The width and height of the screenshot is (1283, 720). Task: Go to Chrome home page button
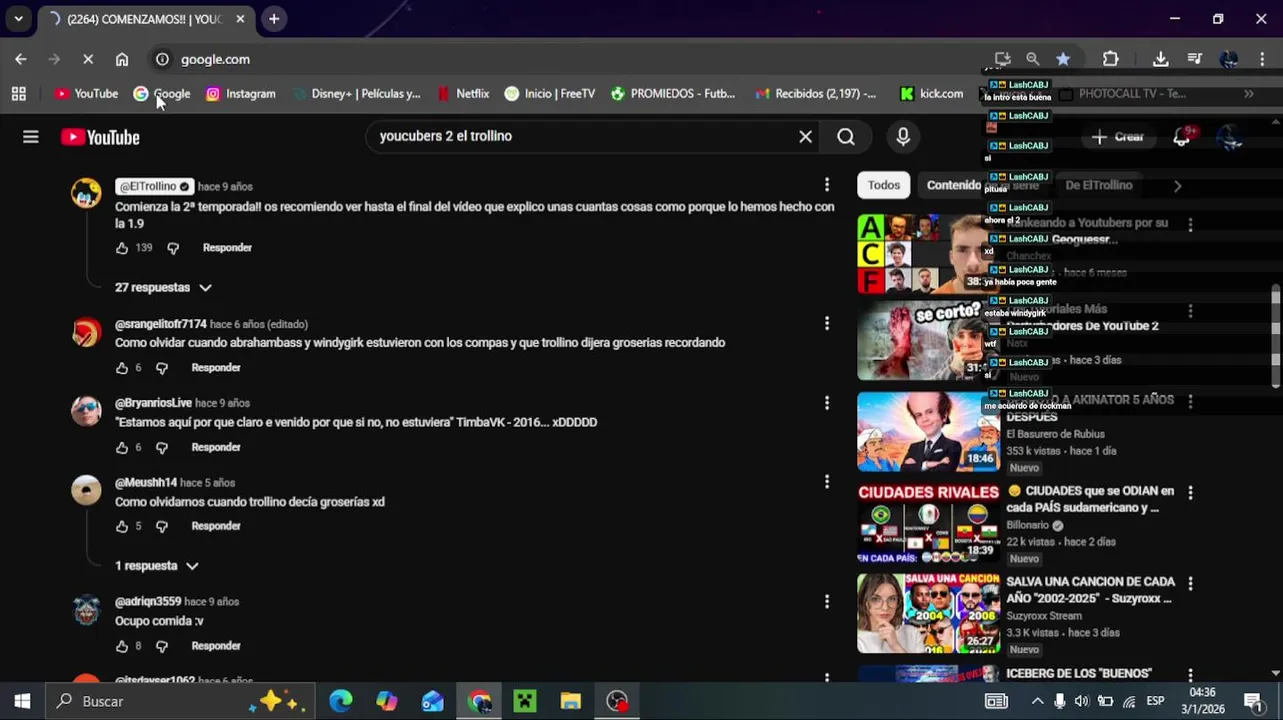click(122, 59)
